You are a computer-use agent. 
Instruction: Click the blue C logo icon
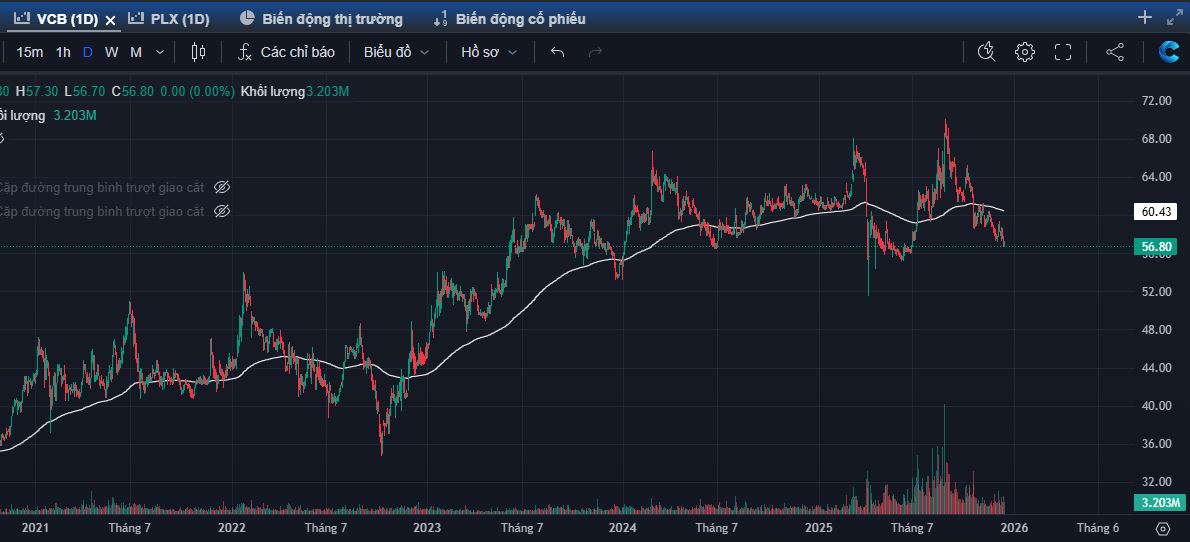pyautogui.click(x=1168, y=52)
